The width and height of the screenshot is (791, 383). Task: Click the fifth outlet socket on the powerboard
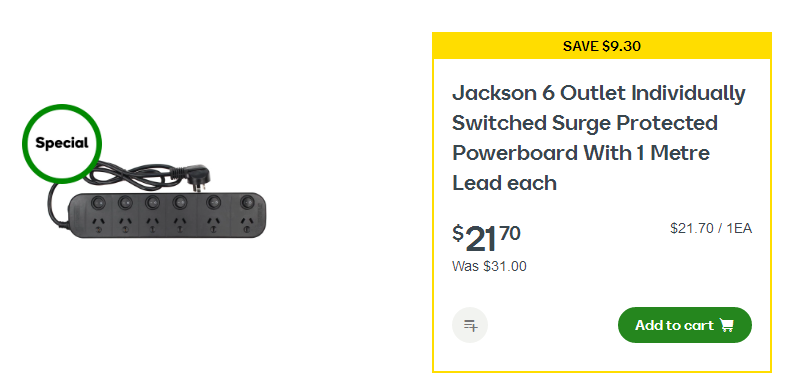214,223
